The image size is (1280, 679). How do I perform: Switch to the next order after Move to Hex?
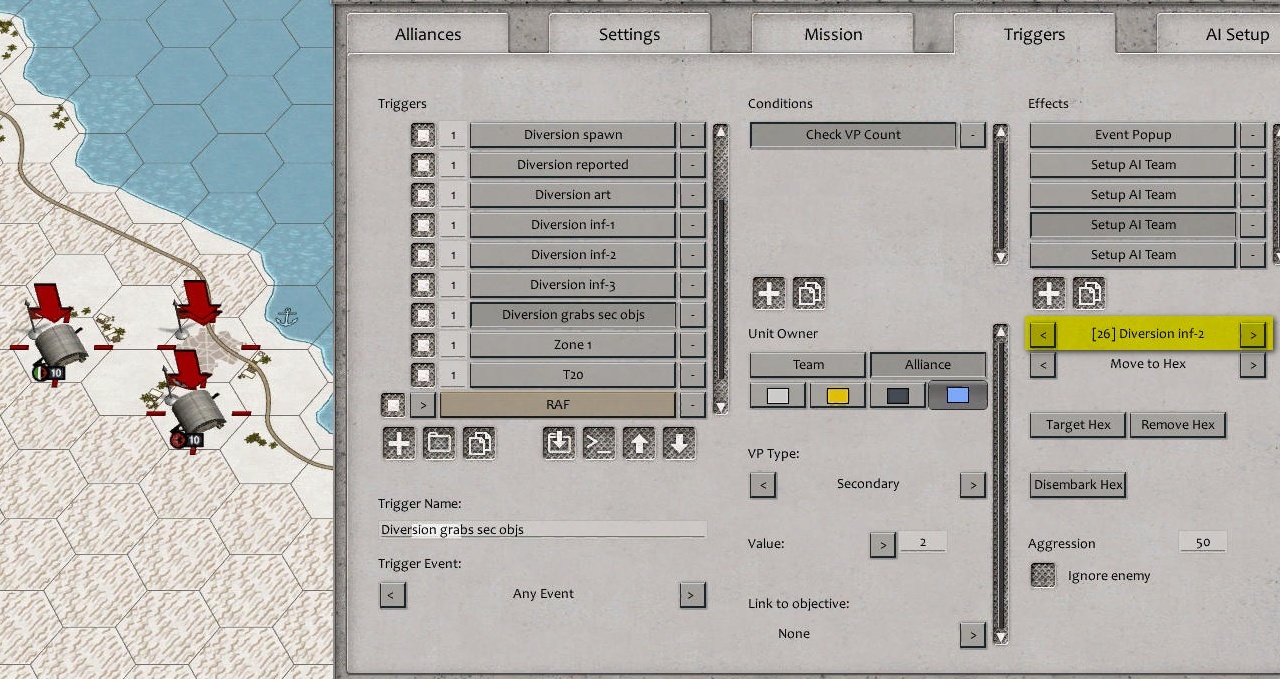[1252, 364]
